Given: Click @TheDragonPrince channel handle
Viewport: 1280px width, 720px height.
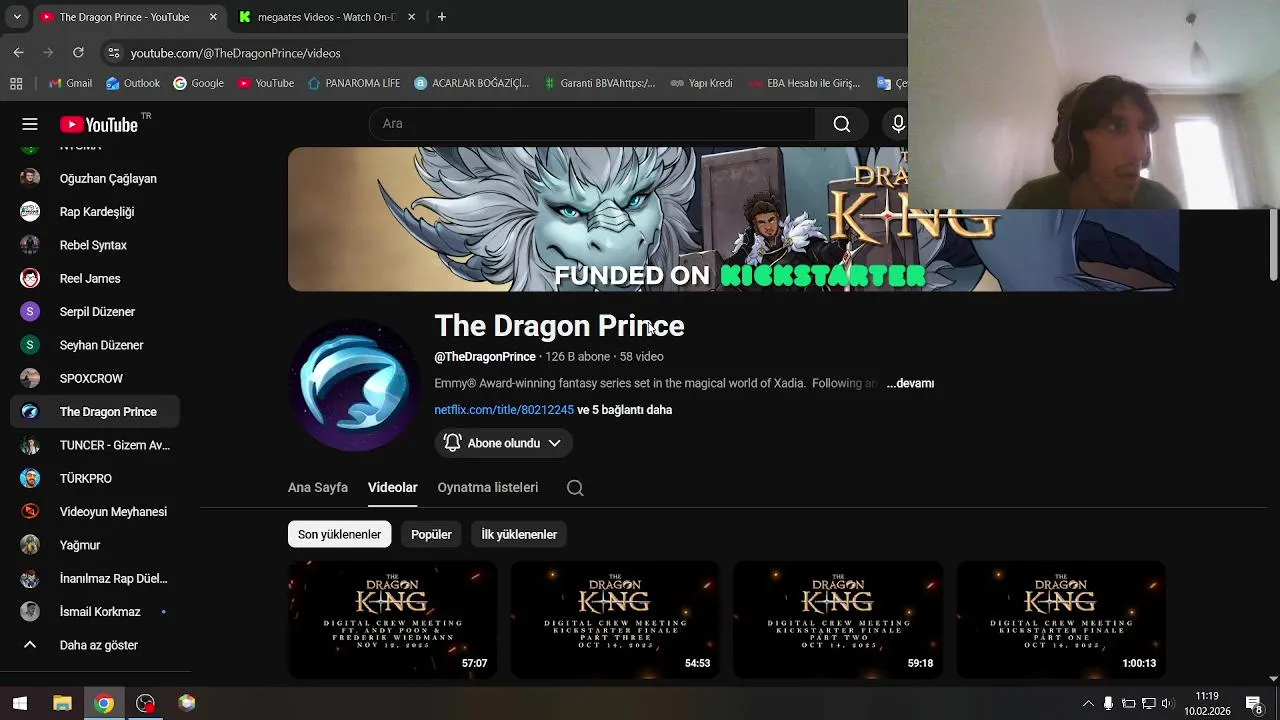Looking at the screenshot, I should point(485,357).
